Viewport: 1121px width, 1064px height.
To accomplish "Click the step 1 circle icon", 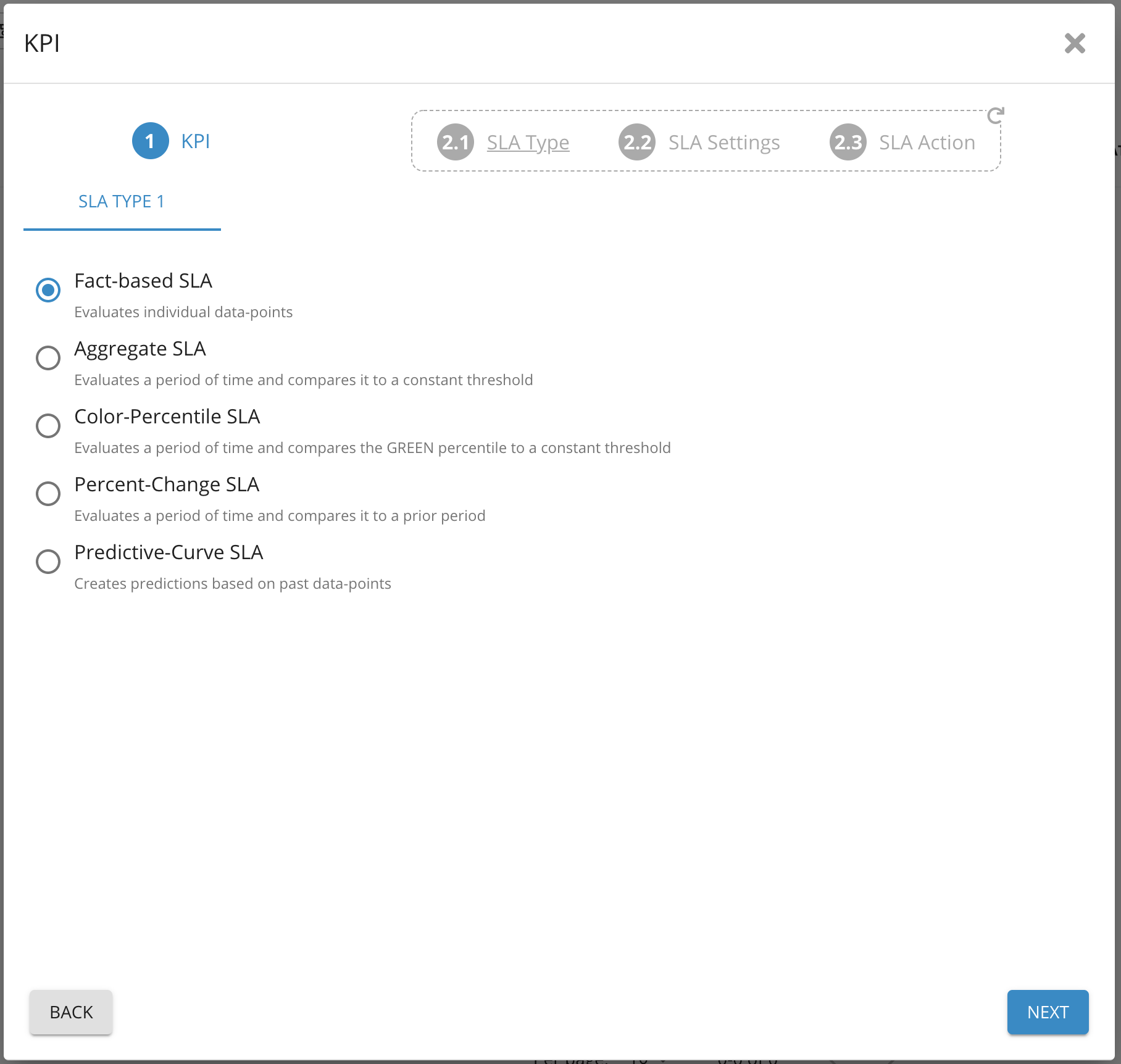I will pyautogui.click(x=150, y=141).
